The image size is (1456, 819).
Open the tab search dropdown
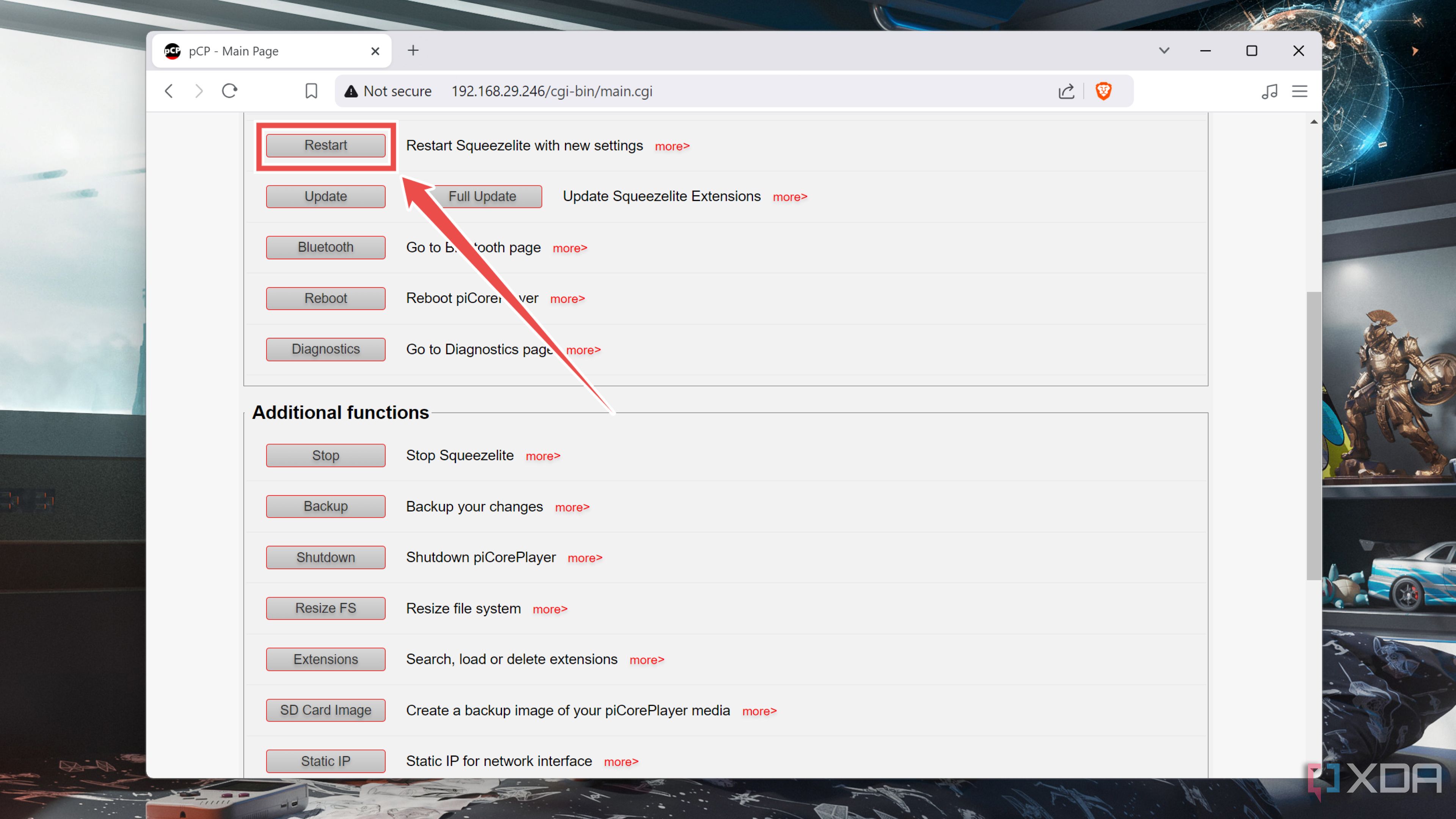coord(1164,50)
